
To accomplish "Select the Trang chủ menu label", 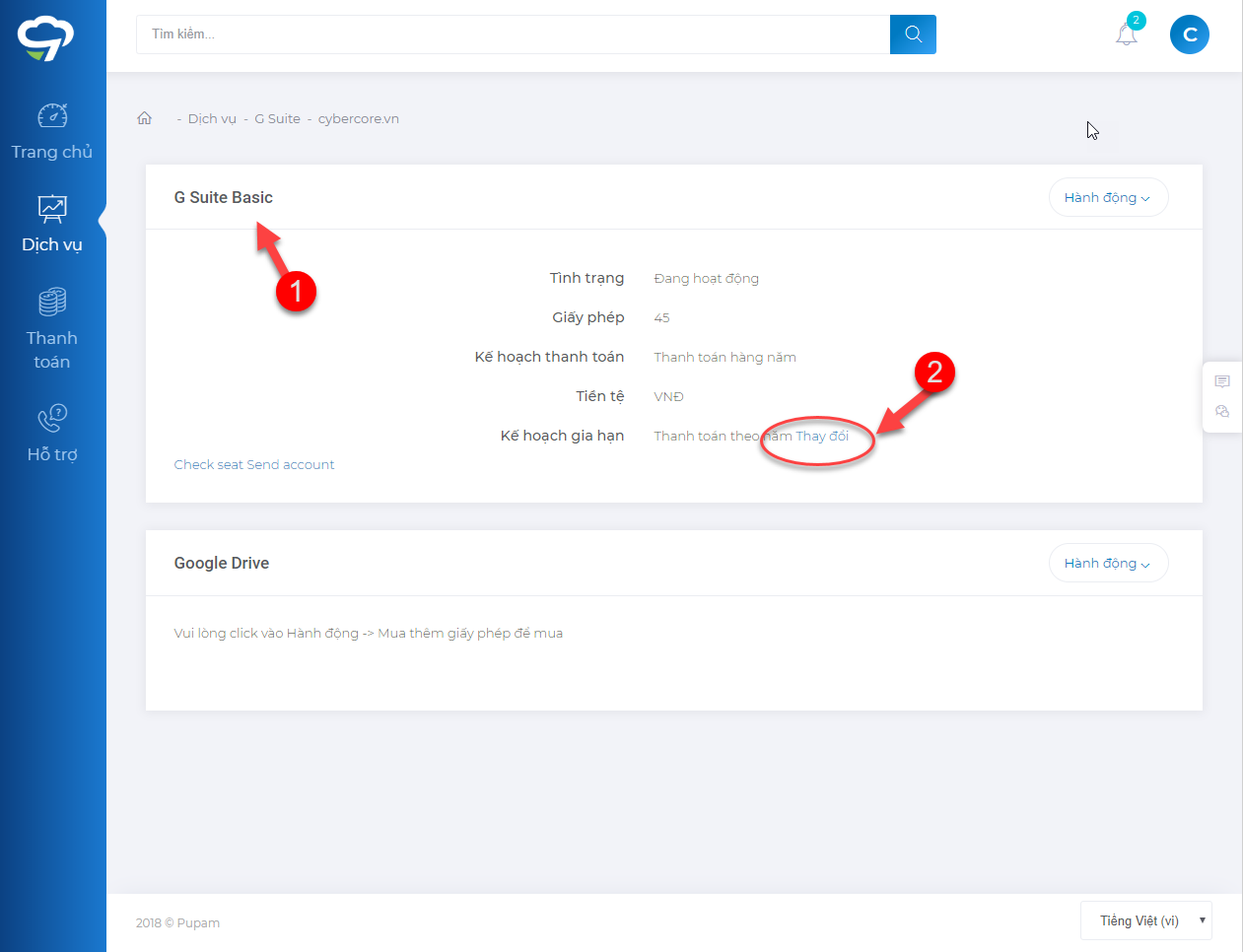I will [52, 152].
